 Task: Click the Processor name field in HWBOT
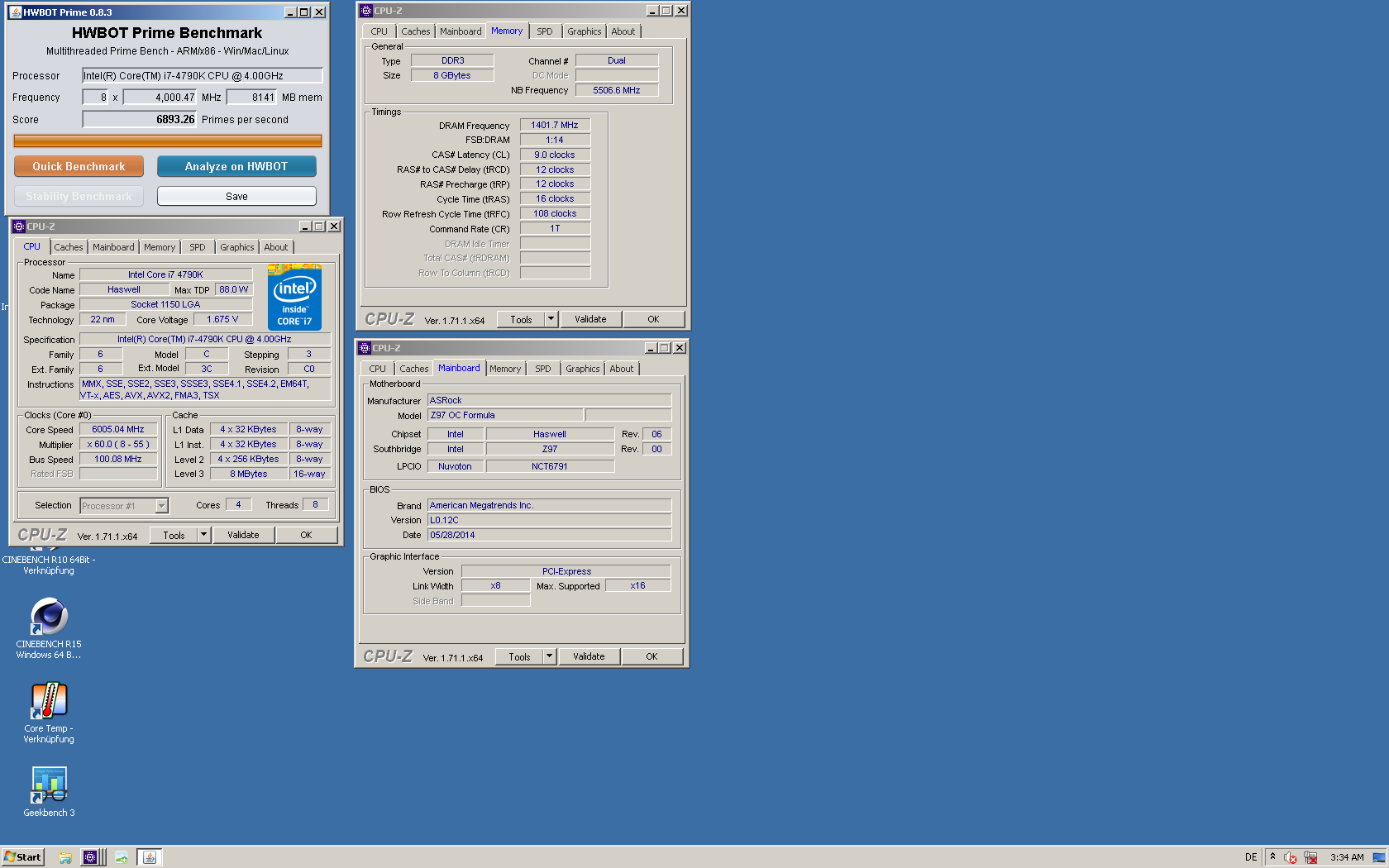(202, 75)
